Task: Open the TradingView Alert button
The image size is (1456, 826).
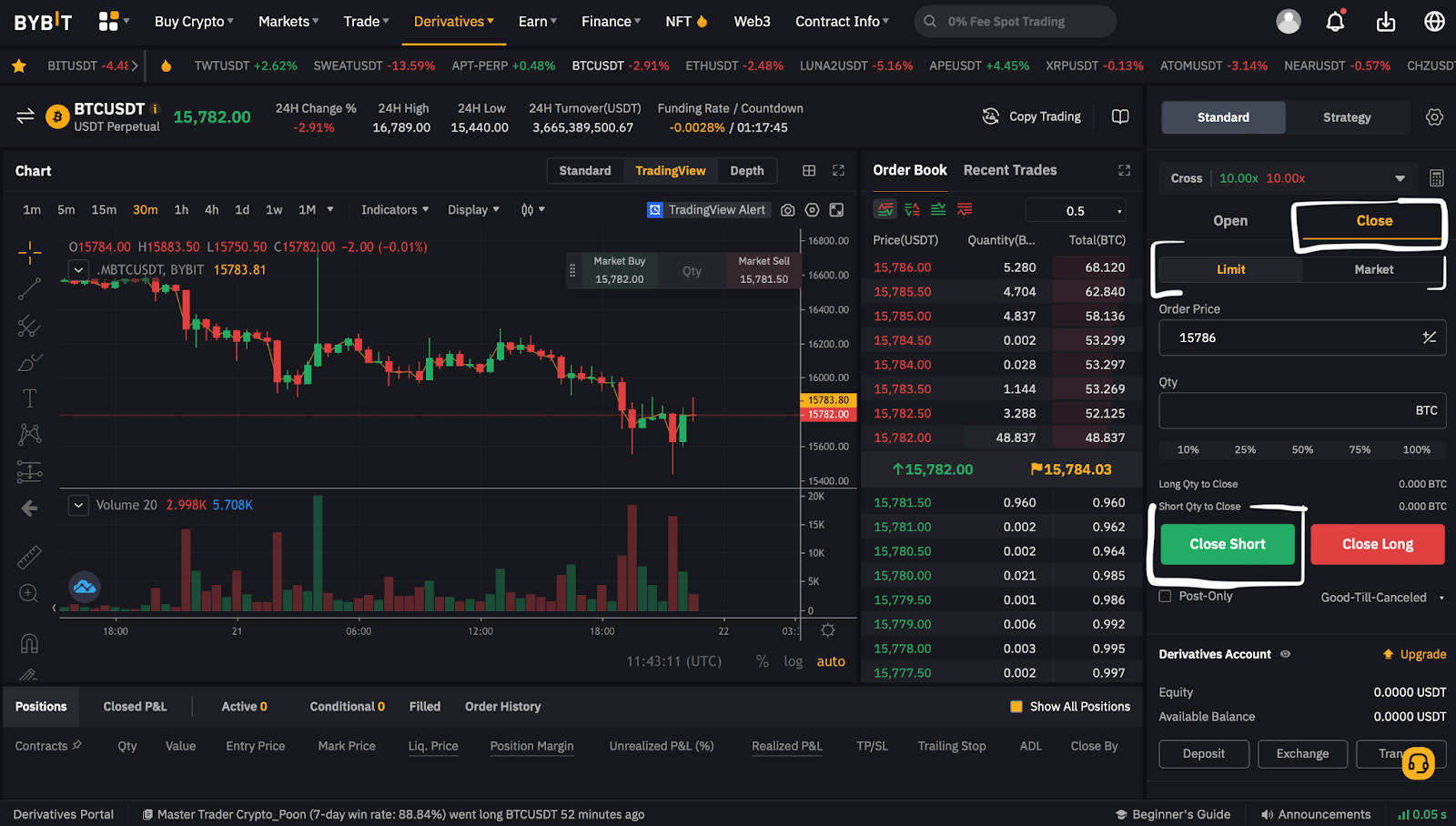Action: tap(708, 210)
